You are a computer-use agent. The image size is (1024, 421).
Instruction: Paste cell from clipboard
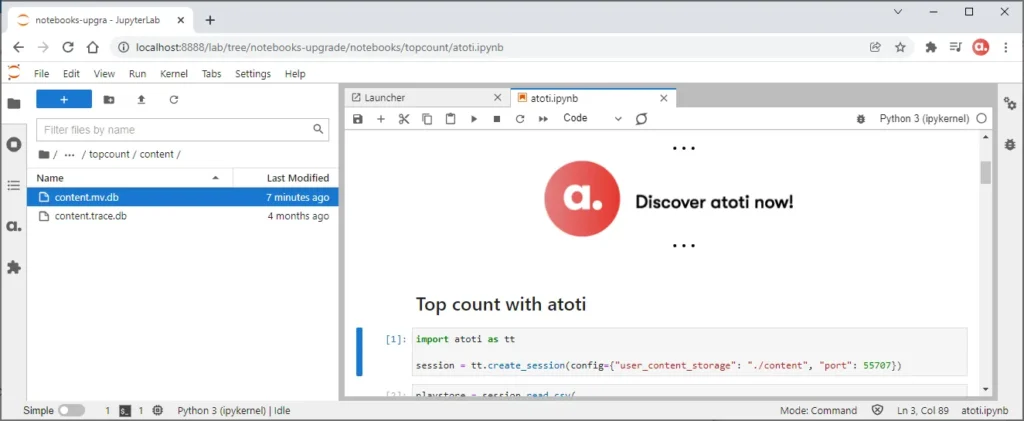point(451,119)
